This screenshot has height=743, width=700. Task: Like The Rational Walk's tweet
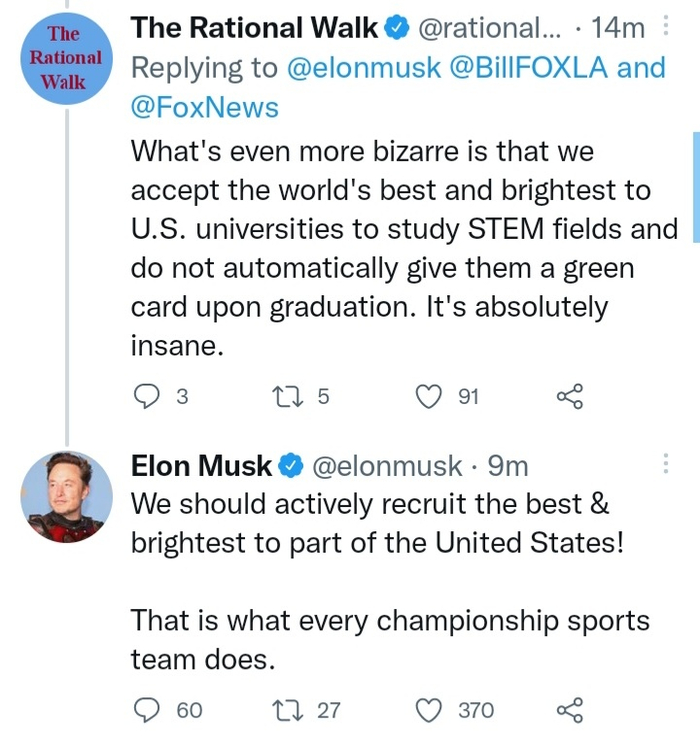428,397
